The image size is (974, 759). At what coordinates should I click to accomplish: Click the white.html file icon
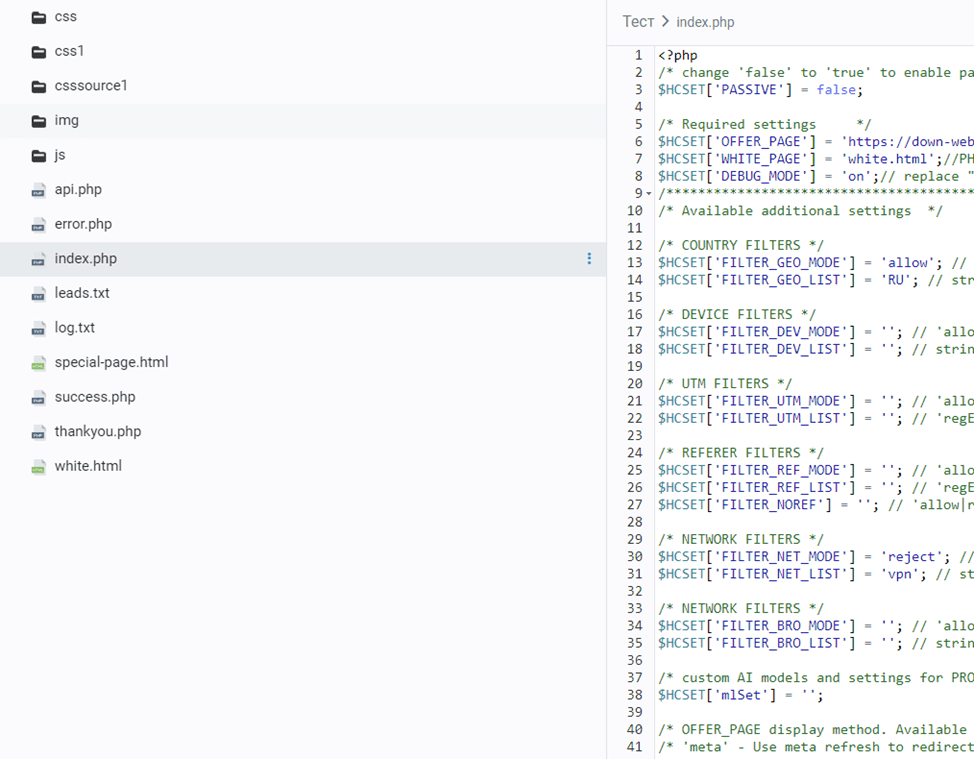39,467
